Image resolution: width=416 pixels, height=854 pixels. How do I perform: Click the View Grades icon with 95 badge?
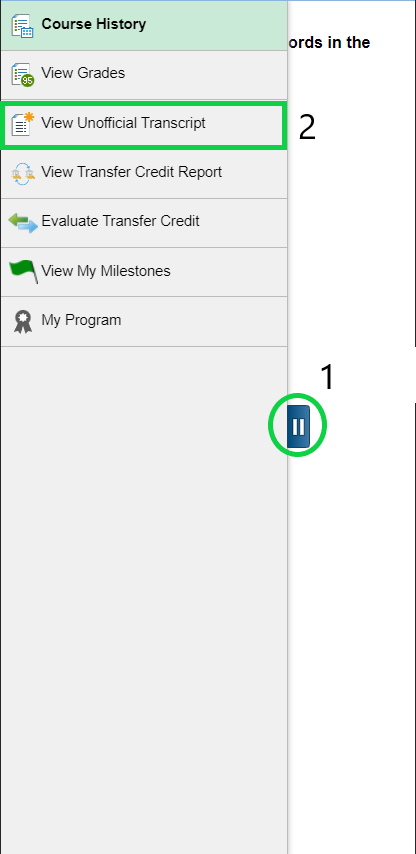click(22, 74)
